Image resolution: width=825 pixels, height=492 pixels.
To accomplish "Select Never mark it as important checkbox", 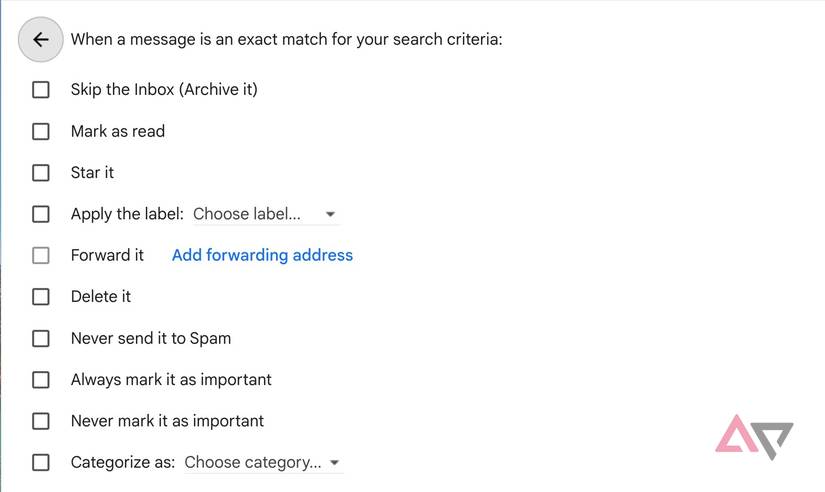I will click(41, 421).
